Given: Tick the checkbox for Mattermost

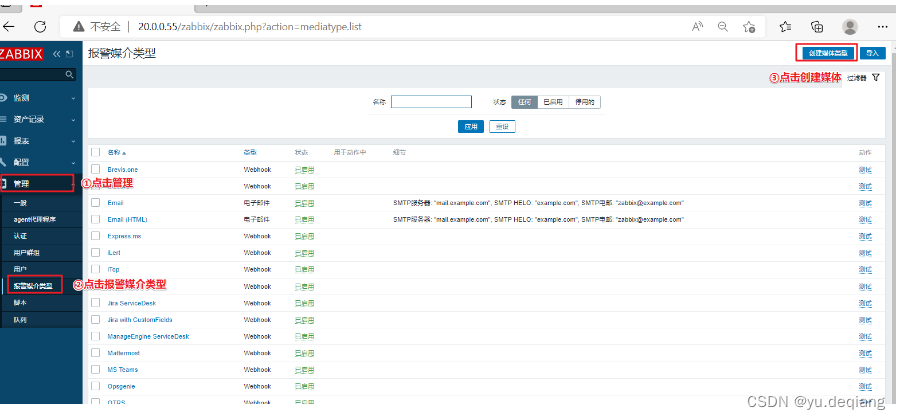Looking at the screenshot, I should pos(95,353).
